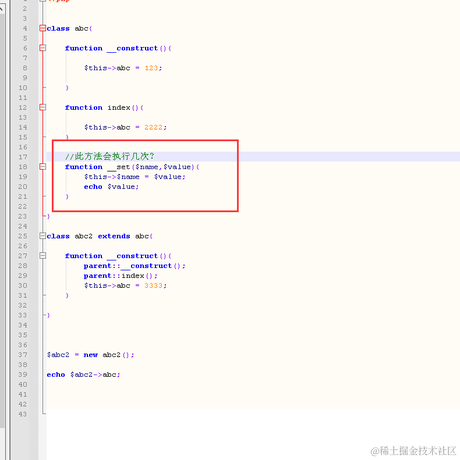Place cursor on '$abc2 = new abc2();'

(90, 355)
